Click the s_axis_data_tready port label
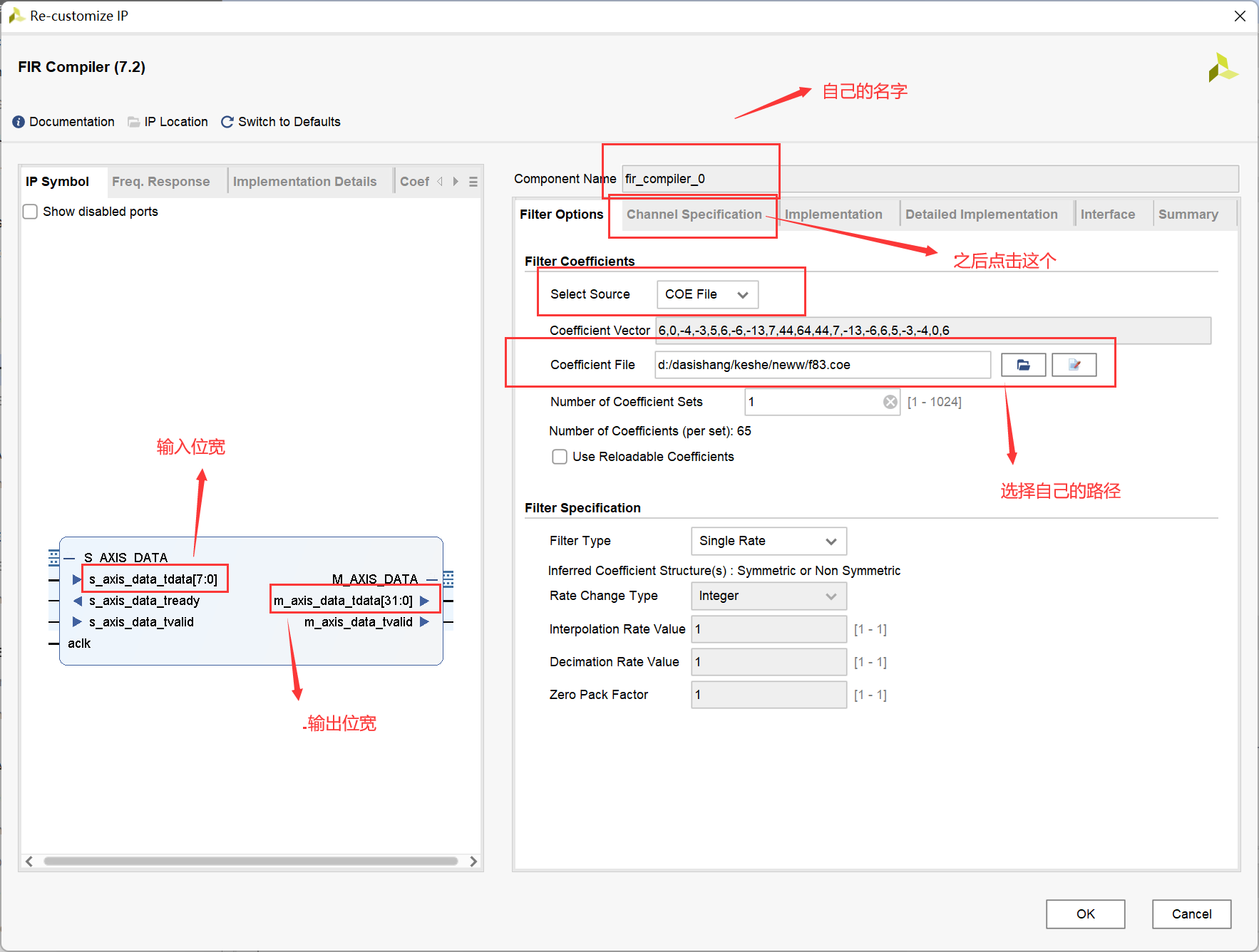The width and height of the screenshot is (1259, 952). (144, 601)
